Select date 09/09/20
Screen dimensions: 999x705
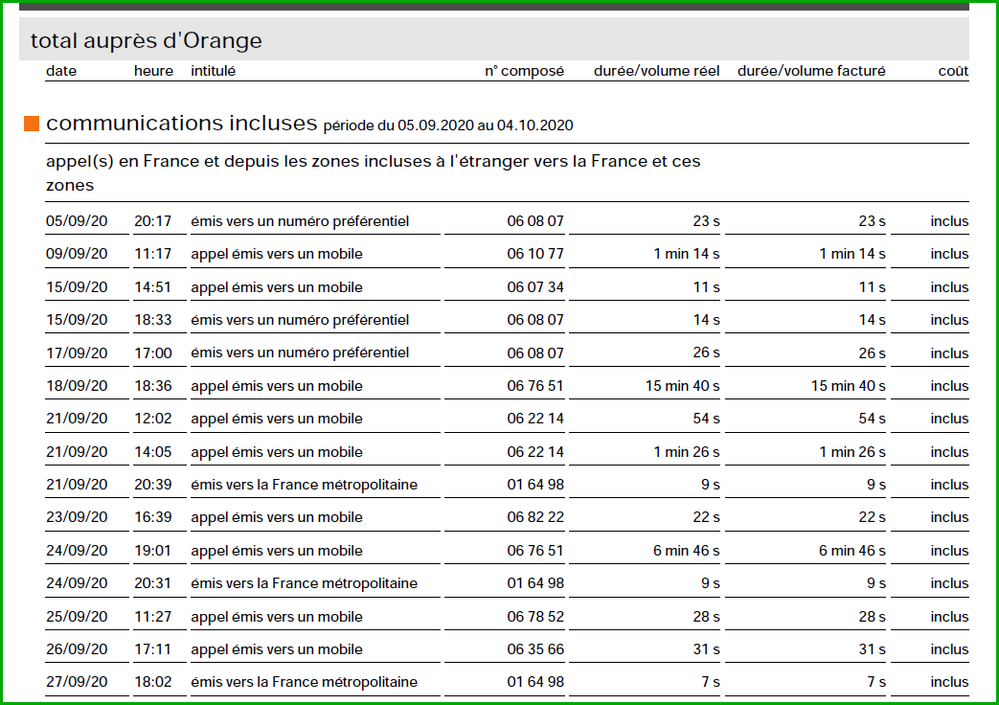pyautogui.click(x=76, y=253)
